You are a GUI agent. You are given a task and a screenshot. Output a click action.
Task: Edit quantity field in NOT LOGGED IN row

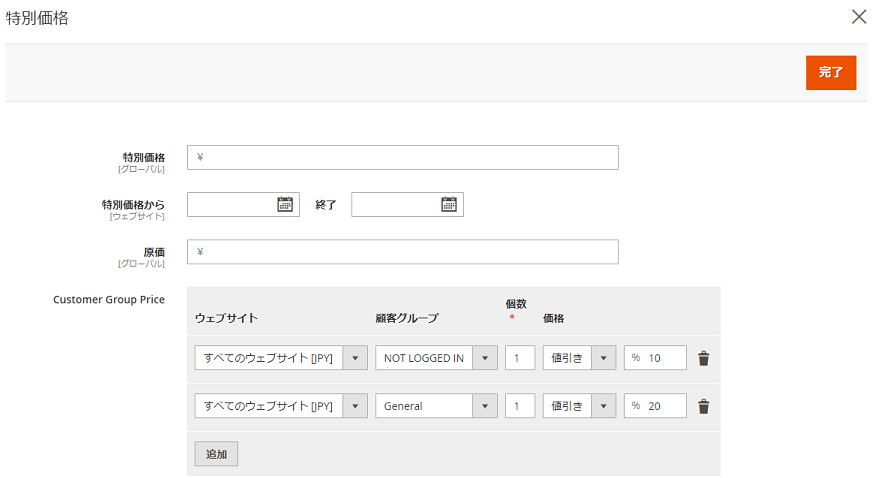[520, 358]
